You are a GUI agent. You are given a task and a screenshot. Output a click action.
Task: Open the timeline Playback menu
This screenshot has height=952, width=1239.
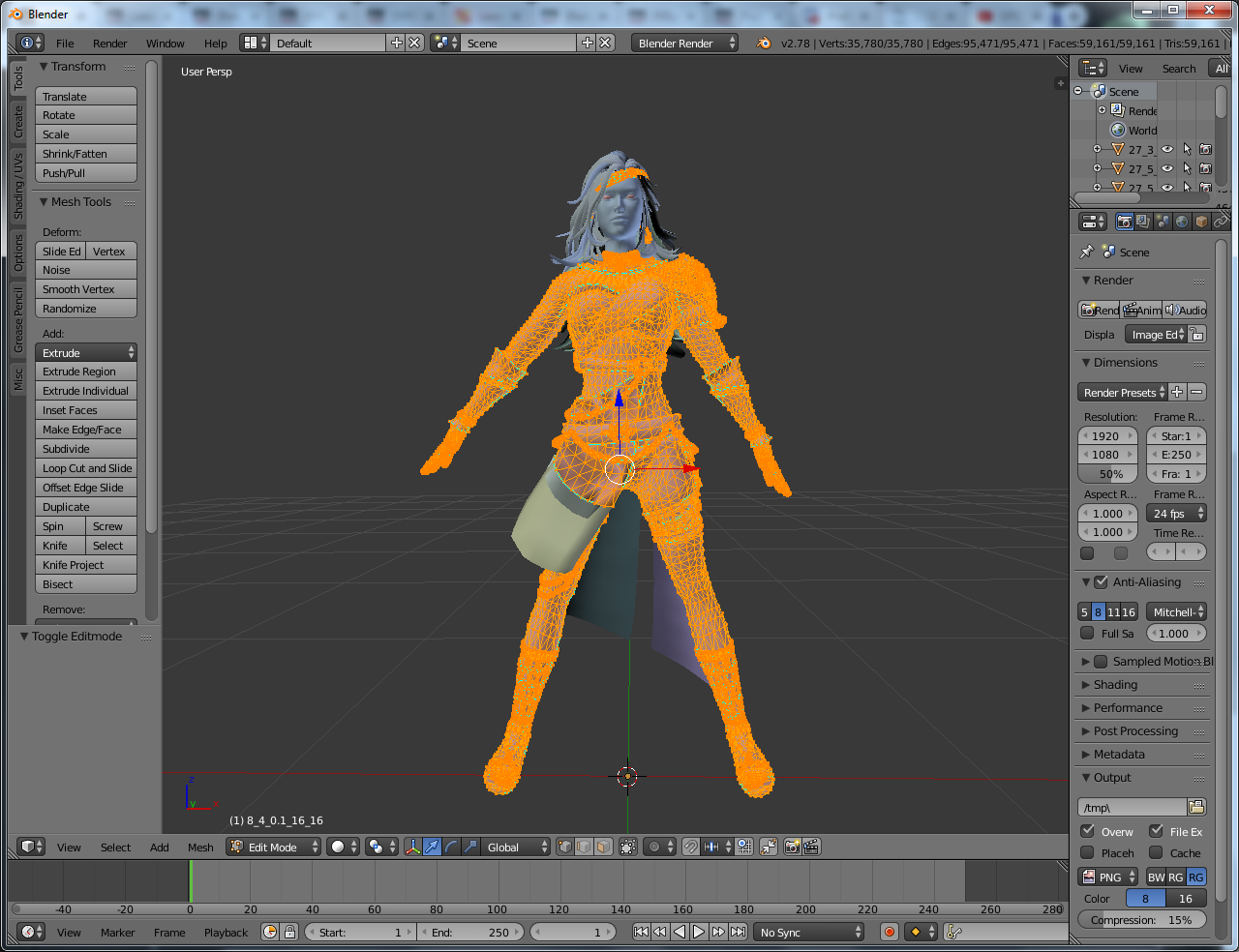click(x=226, y=932)
